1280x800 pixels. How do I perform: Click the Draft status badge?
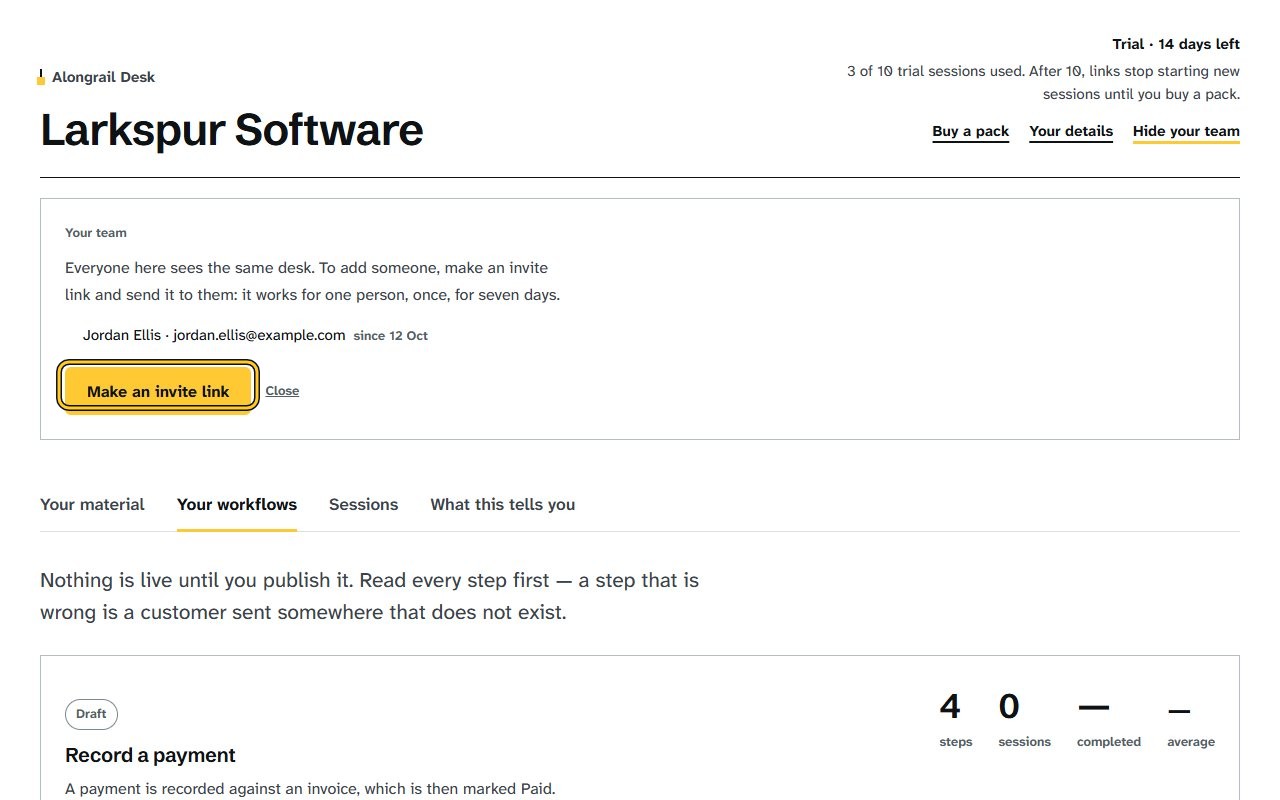[x=91, y=714]
